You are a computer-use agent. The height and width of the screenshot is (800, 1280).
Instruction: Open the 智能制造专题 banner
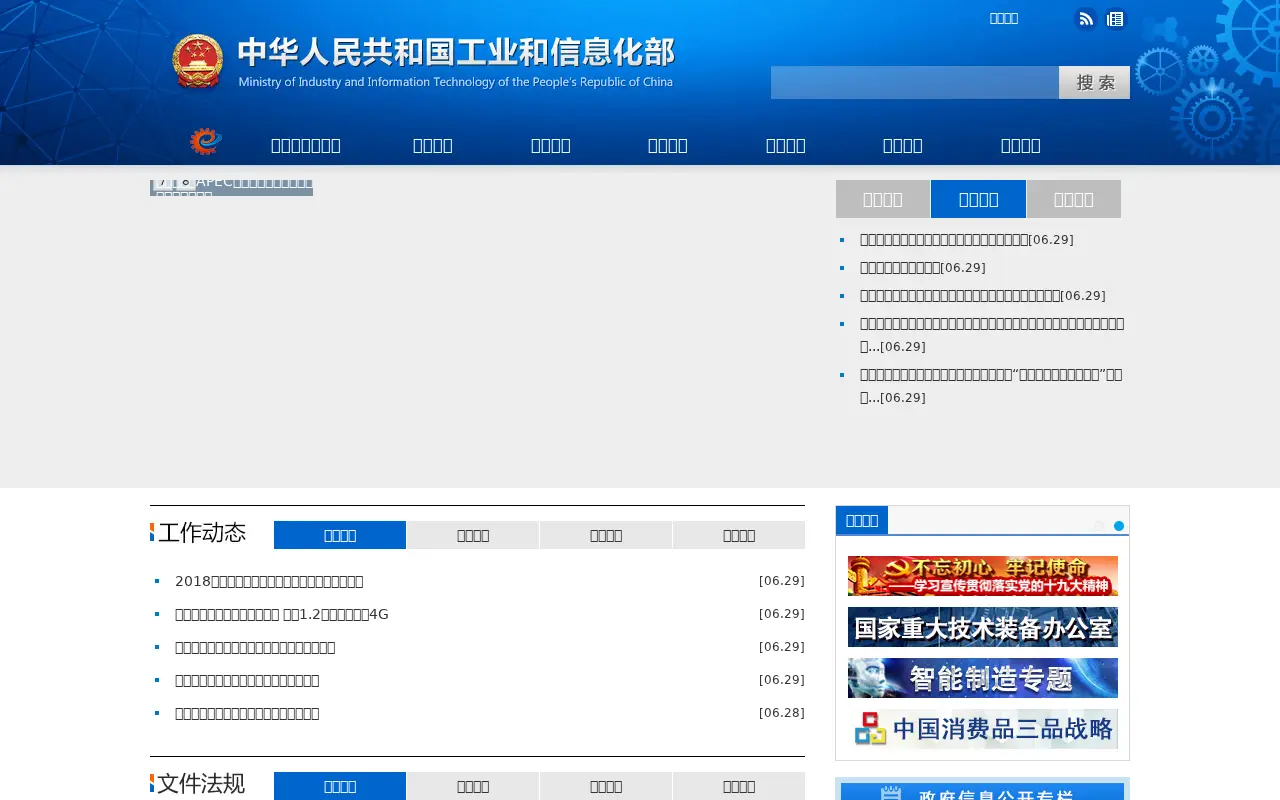pos(983,678)
